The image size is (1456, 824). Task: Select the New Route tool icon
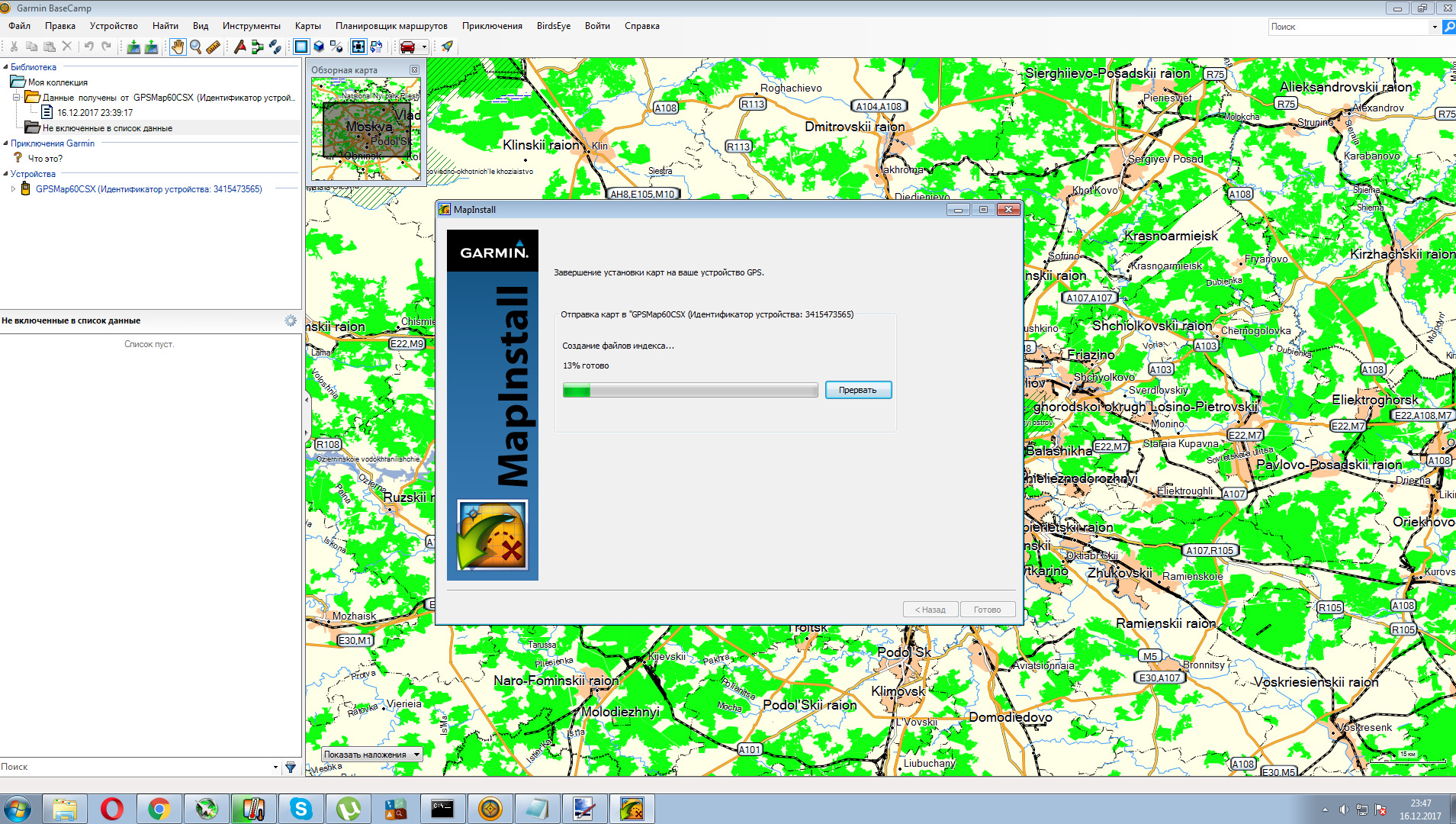(257, 47)
